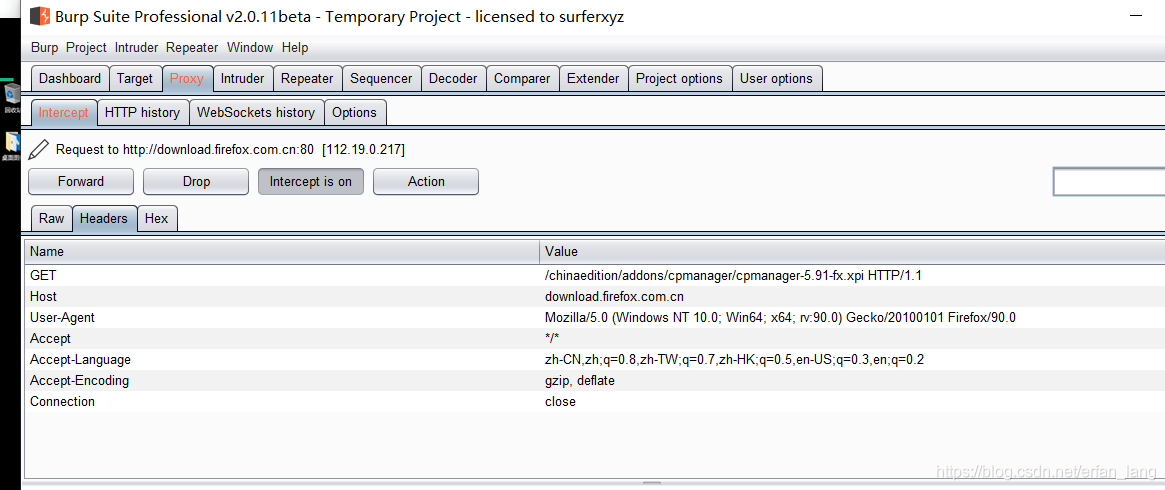Image resolution: width=1165 pixels, height=490 pixels.
Task: Go to the Intruder tool tab
Action: point(243,79)
